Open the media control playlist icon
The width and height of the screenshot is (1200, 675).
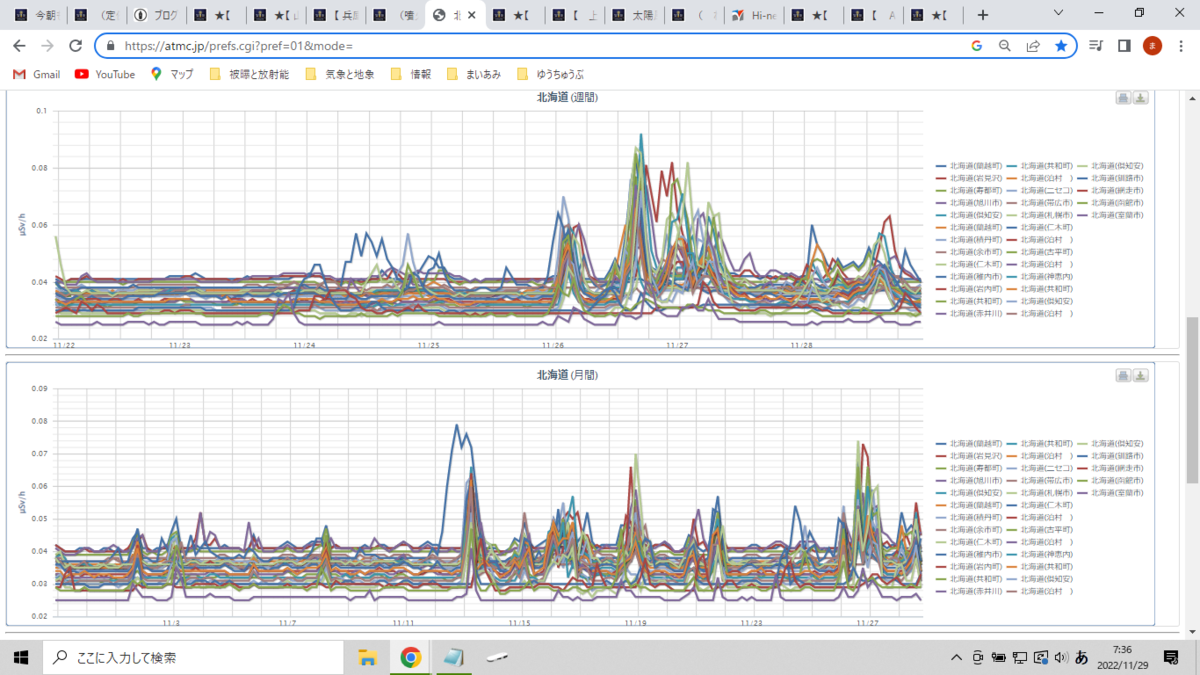(x=1096, y=46)
